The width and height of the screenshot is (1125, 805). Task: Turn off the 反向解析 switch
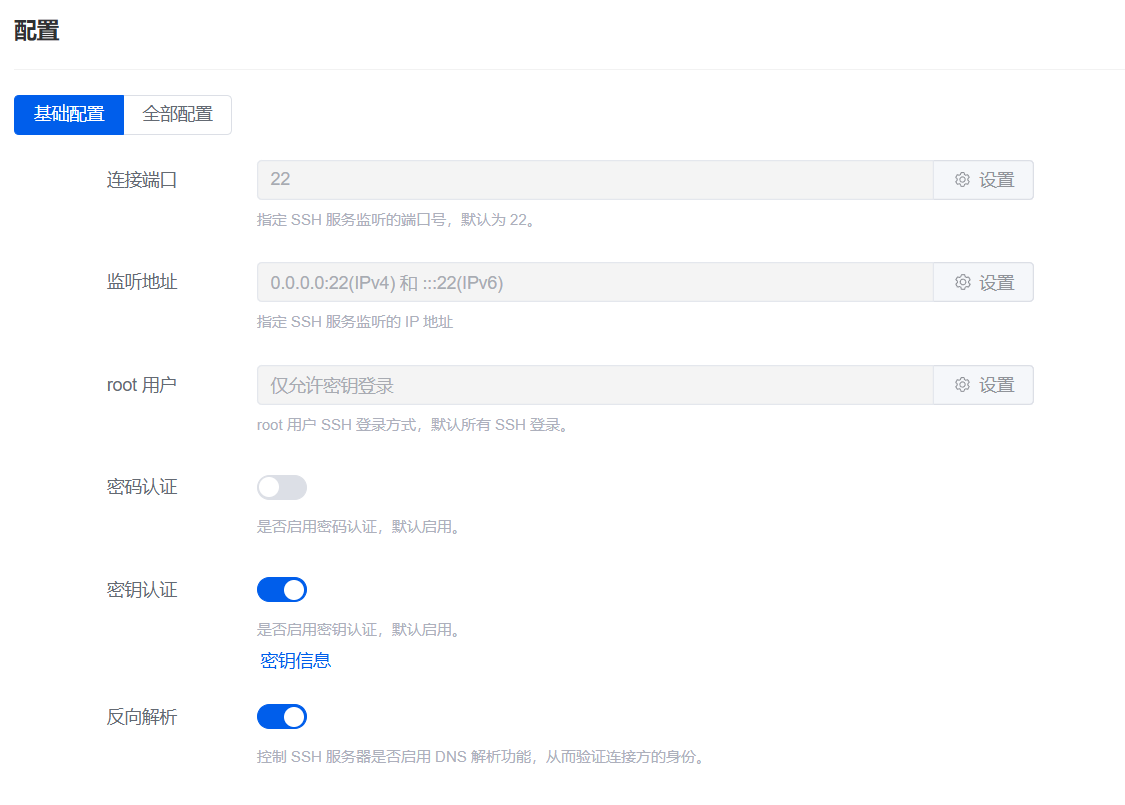click(282, 717)
